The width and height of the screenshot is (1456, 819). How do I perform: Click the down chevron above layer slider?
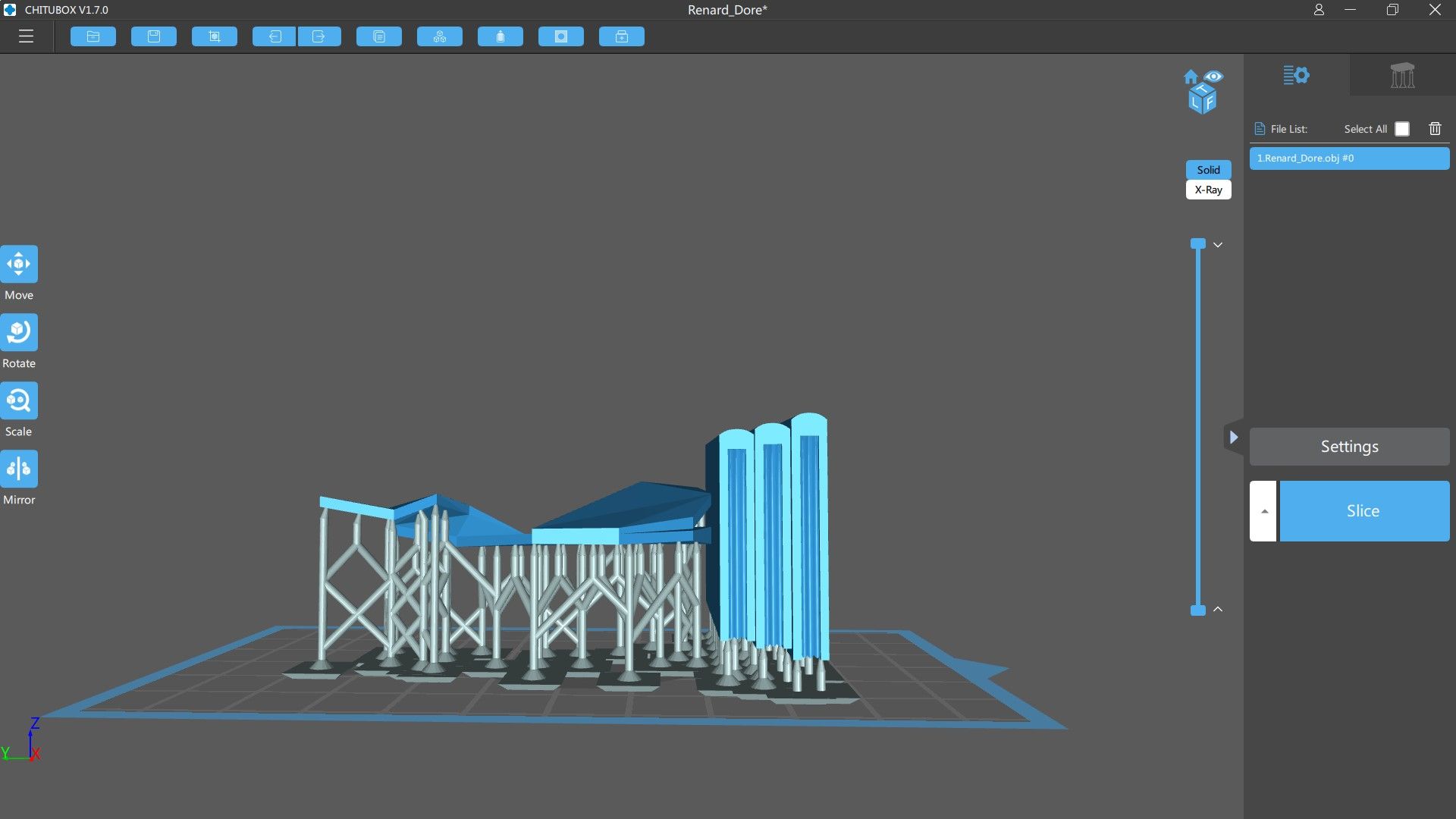click(1218, 245)
